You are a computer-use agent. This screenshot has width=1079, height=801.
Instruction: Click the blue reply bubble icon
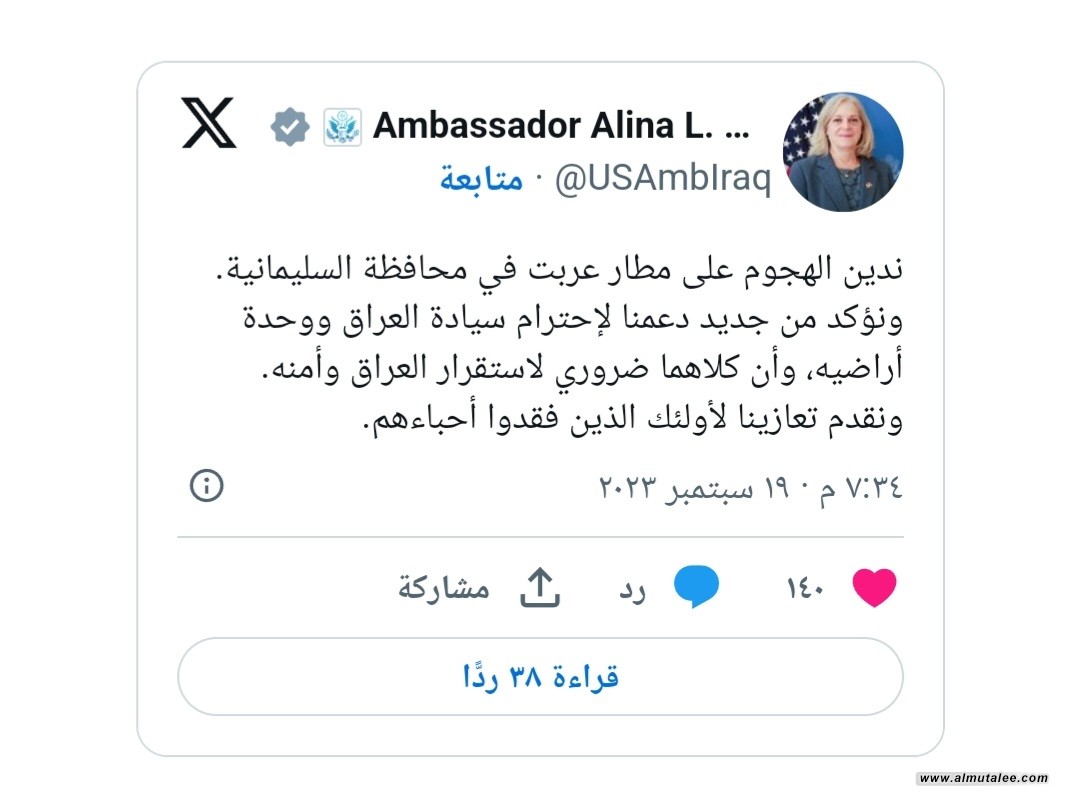[x=696, y=586]
